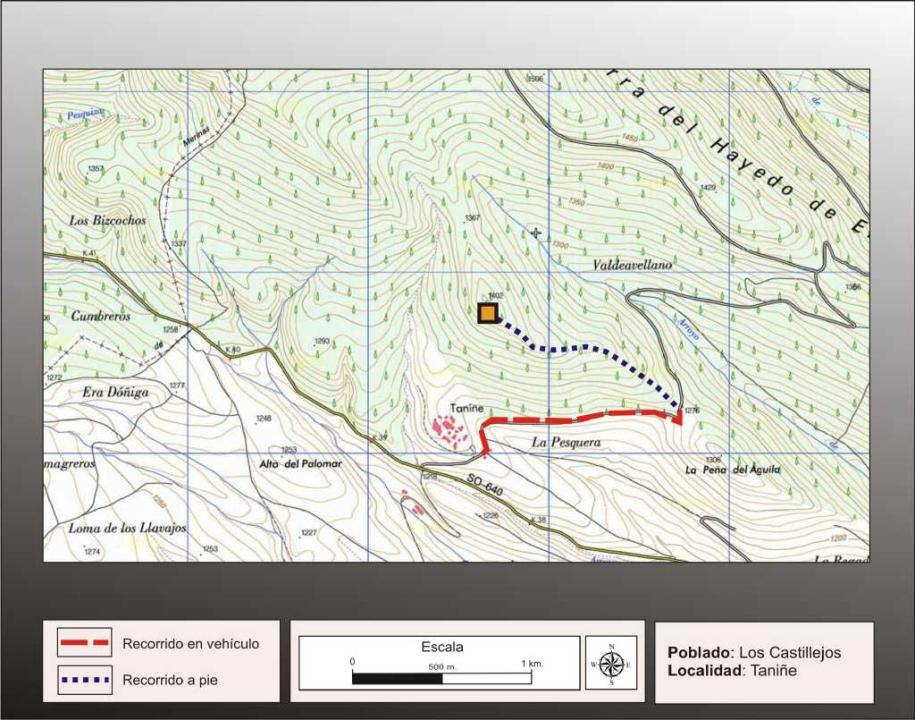Click the "1429" elevation point label
Screen dimensions: 915x720
point(707,187)
